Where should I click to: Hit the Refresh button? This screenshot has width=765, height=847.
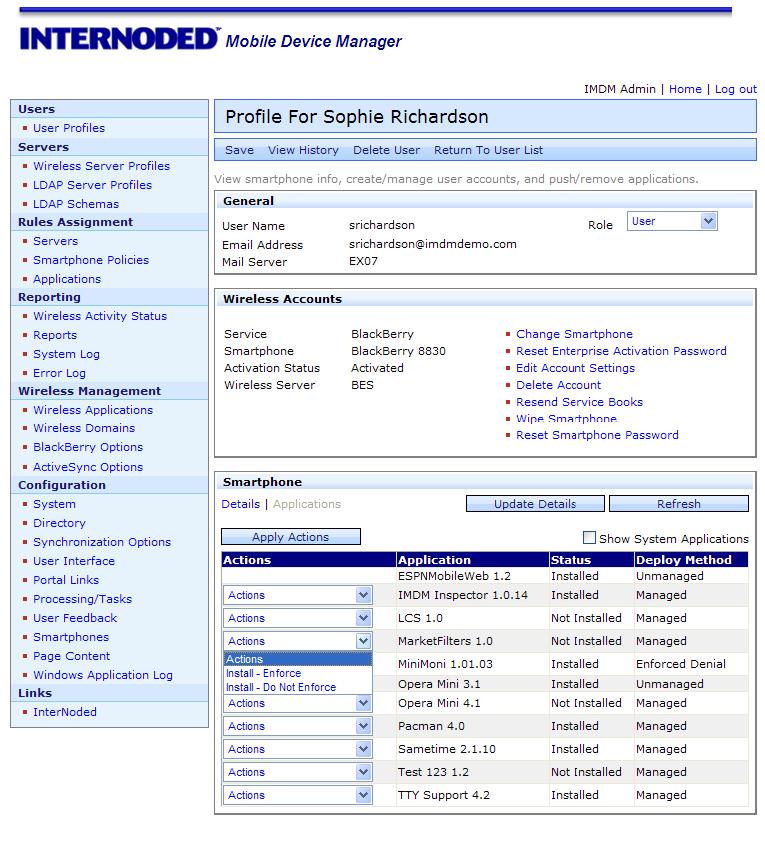[x=678, y=504]
